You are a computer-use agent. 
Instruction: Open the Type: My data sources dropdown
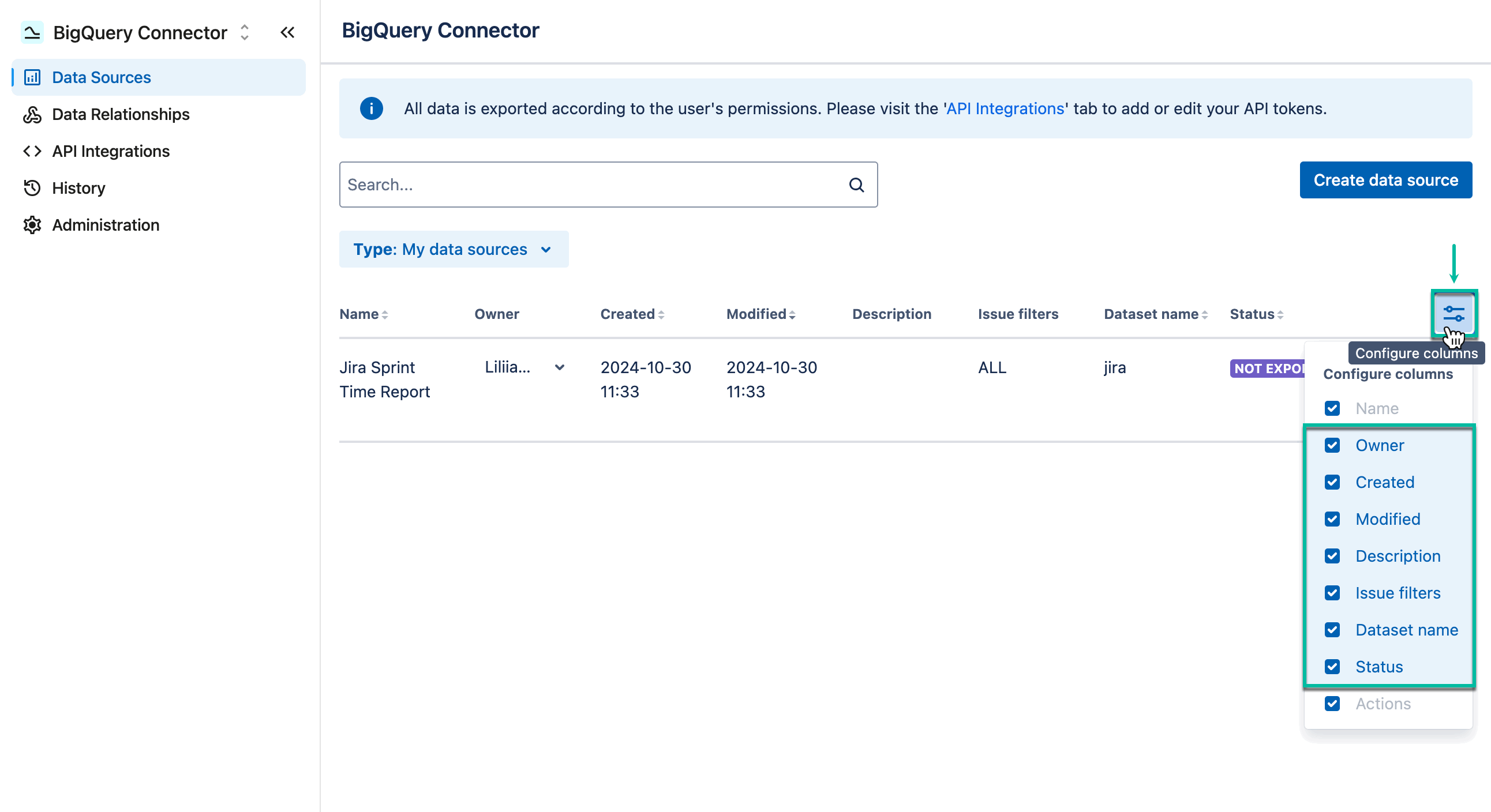[x=454, y=249]
